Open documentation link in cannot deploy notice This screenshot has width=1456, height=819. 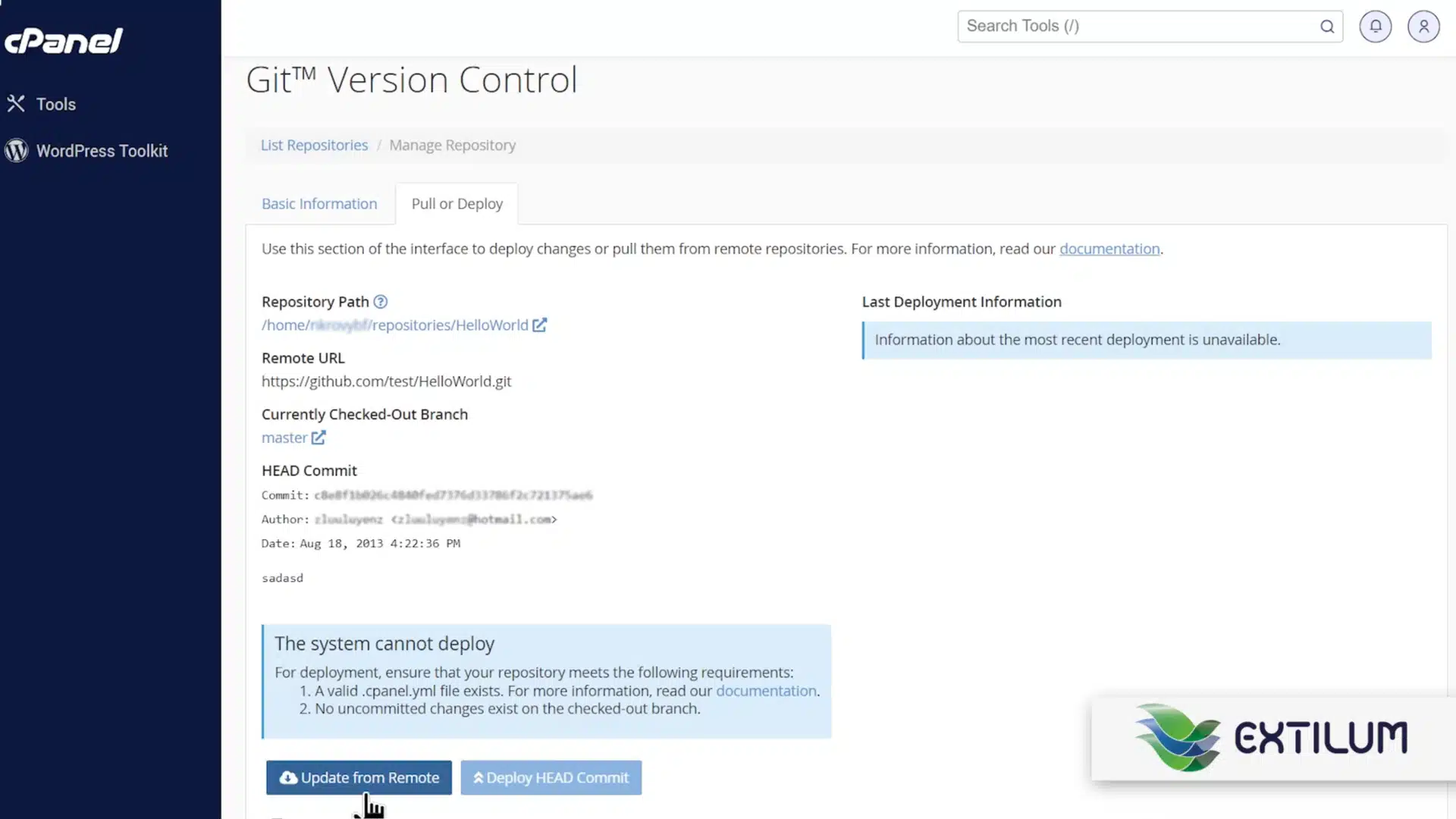tap(766, 691)
